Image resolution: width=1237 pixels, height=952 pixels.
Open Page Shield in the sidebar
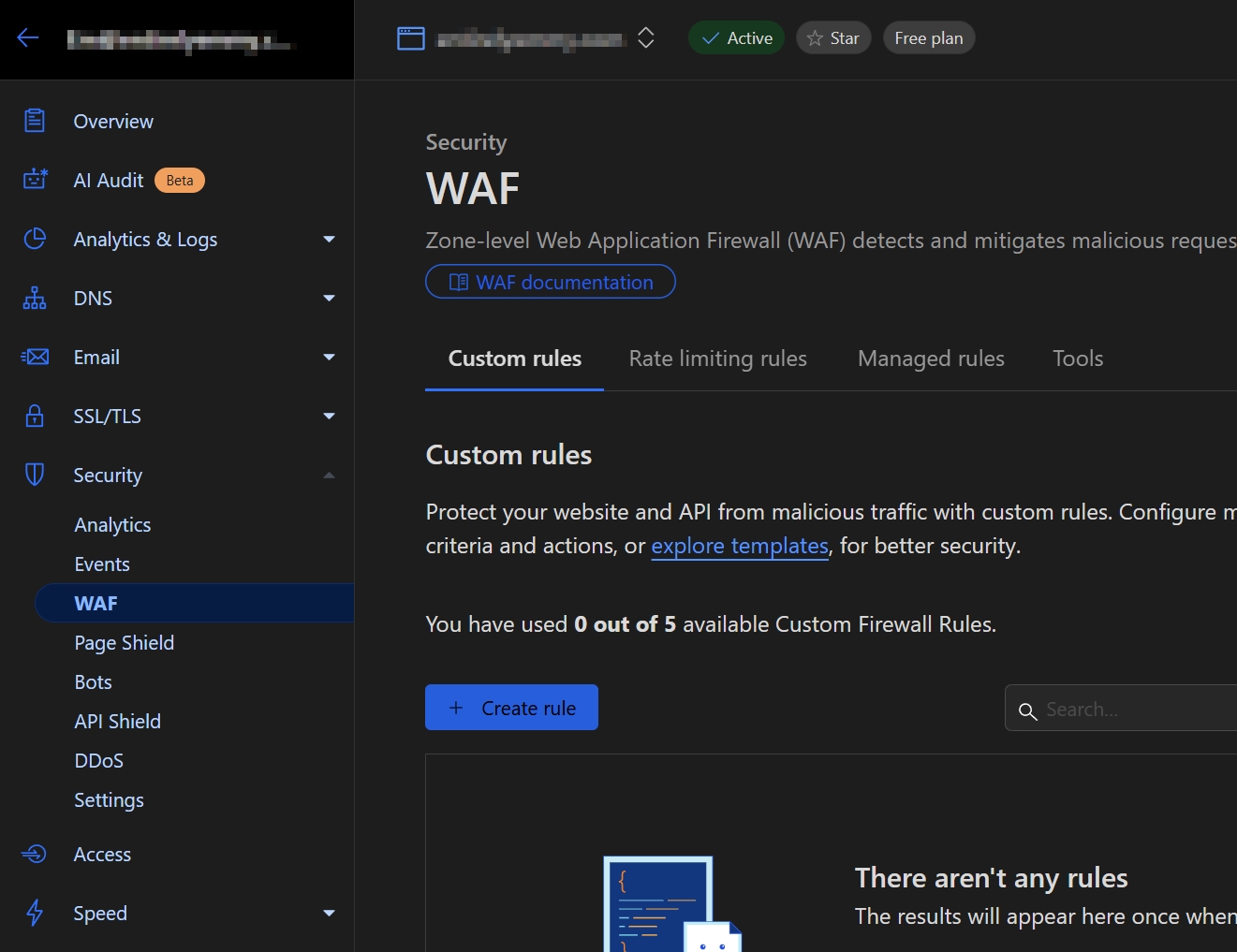point(125,643)
